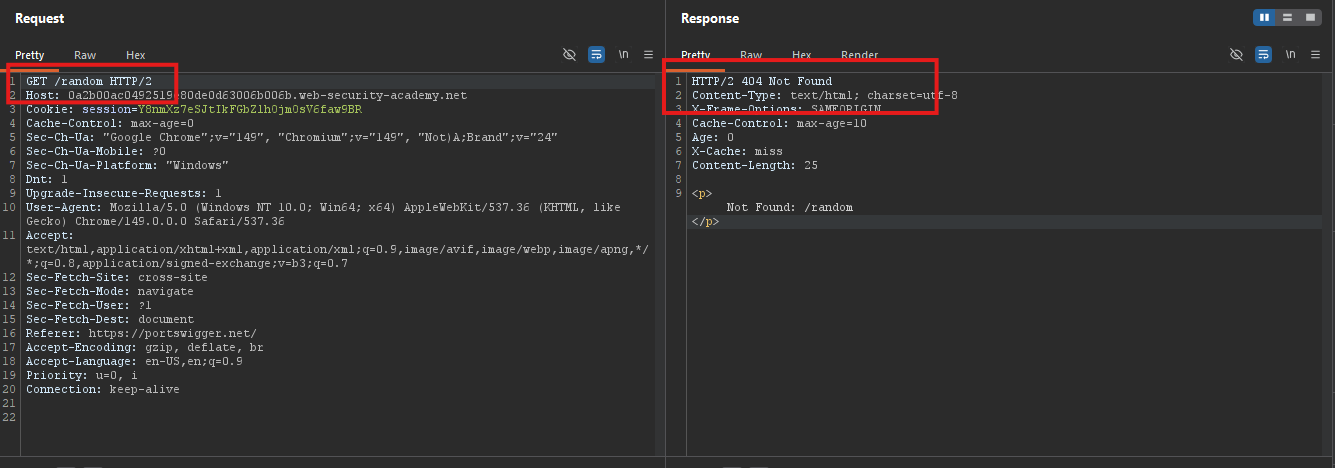The width and height of the screenshot is (1335, 468).
Task: Switch to the Hex tab in Response panel
Action: [801, 55]
